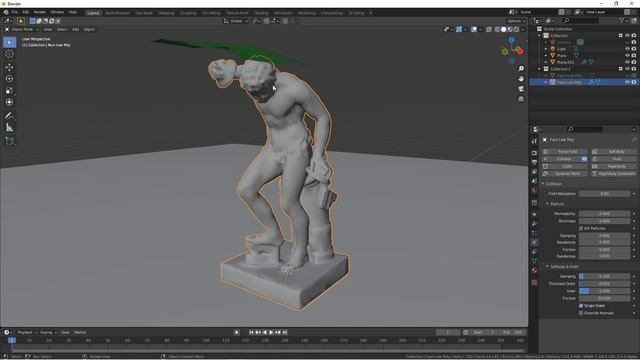
Task: Click the Fluid physics button
Action: click(x=613, y=159)
